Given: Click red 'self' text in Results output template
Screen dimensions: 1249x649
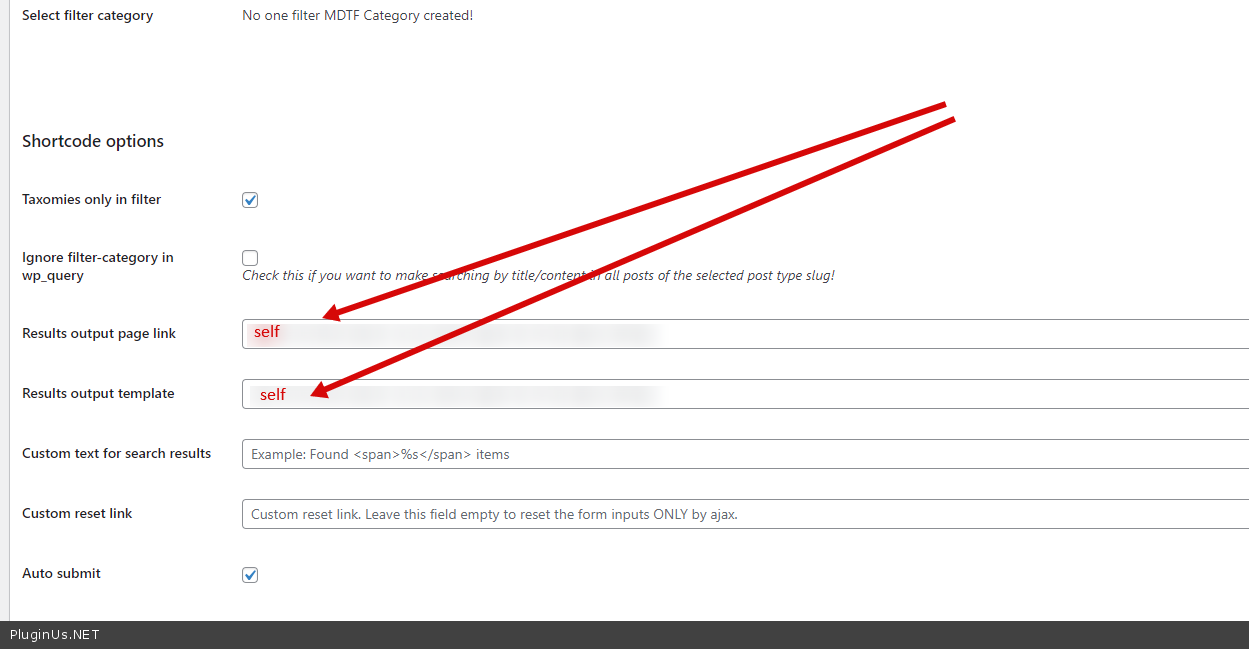Looking at the screenshot, I should point(273,395).
